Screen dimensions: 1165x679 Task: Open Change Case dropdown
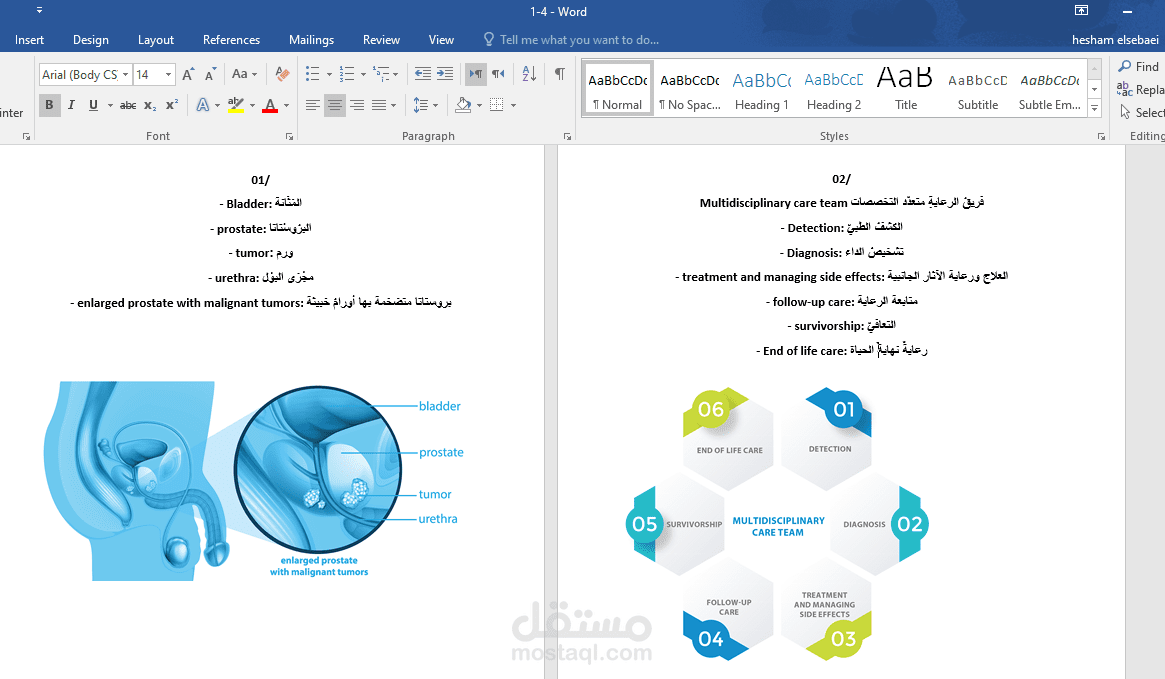tap(244, 74)
